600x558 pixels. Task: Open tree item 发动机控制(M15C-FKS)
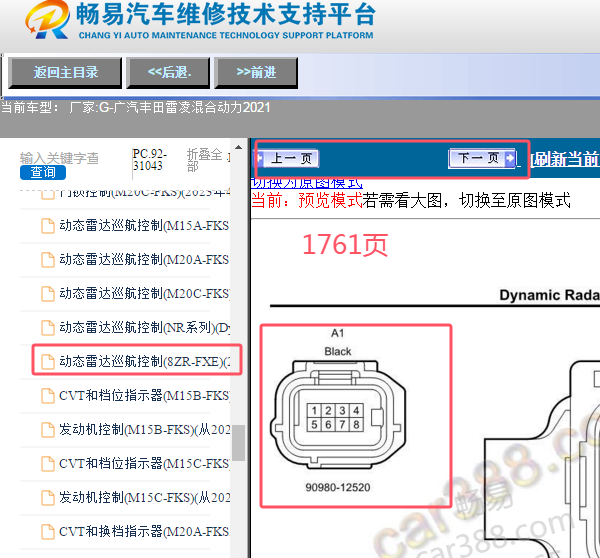144,498
